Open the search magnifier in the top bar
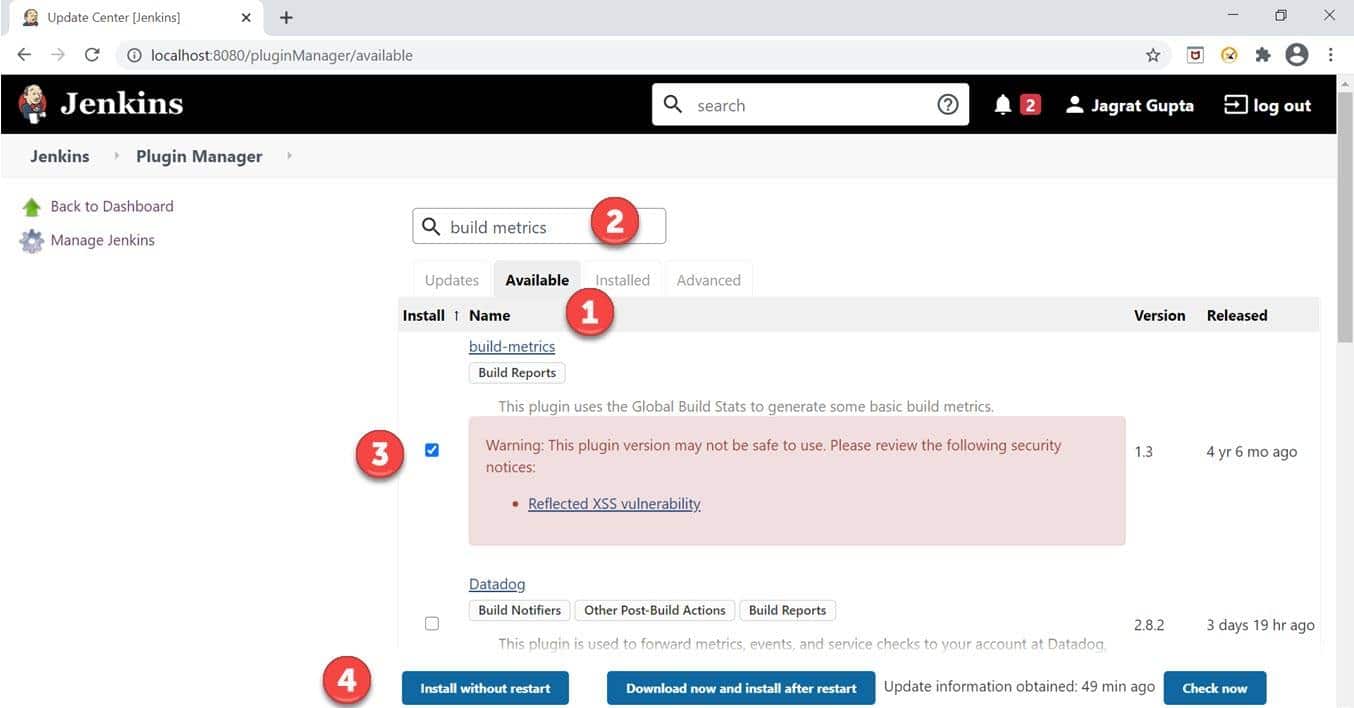The width and height of the screenshot is (1354, 708). tap(672, 104)
